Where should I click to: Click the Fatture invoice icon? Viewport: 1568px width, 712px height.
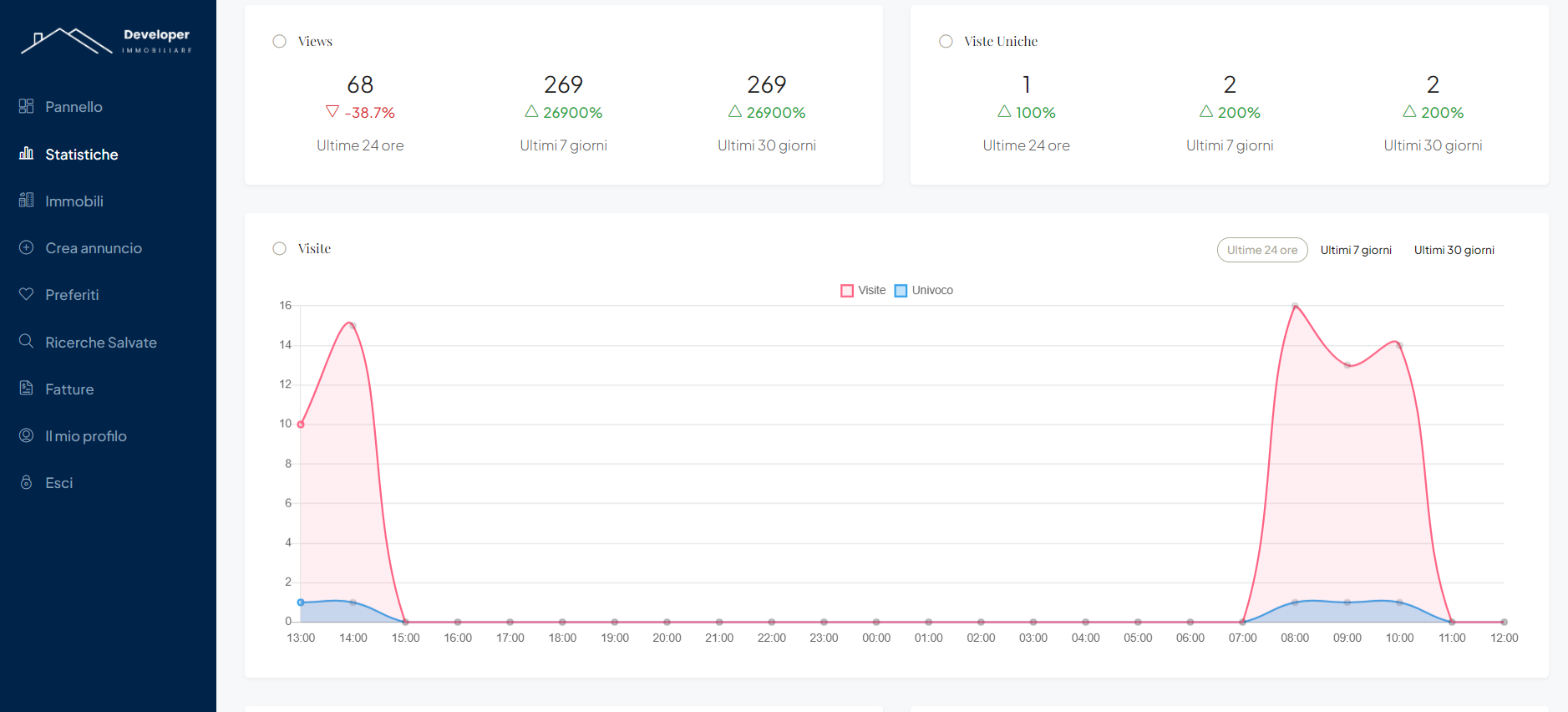tap(26, 388)
